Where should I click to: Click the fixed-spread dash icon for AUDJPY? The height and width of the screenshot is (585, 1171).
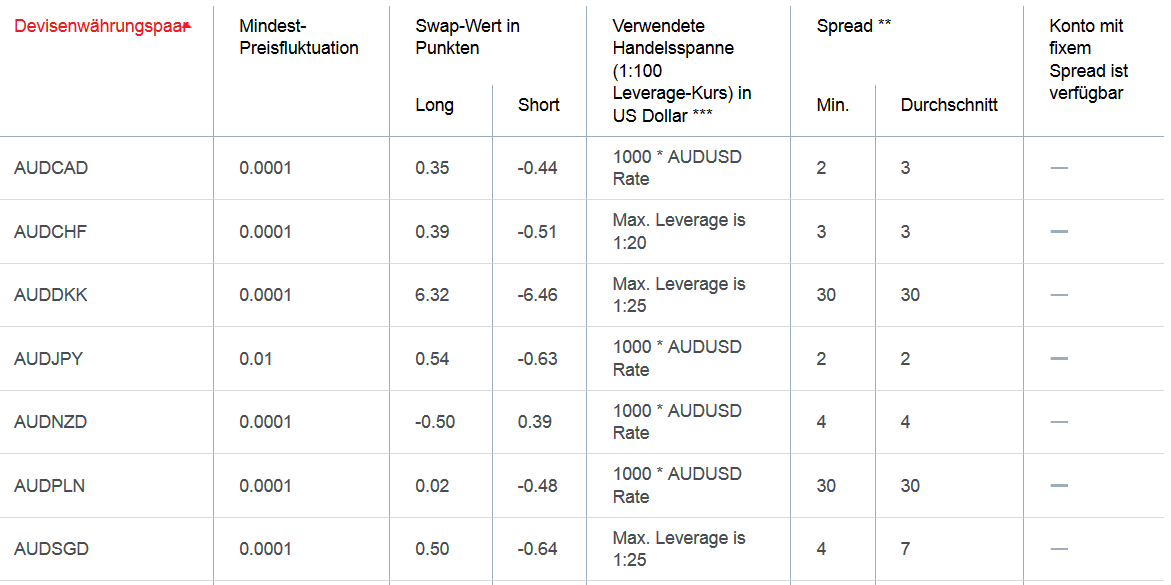tap(1058, 359)
